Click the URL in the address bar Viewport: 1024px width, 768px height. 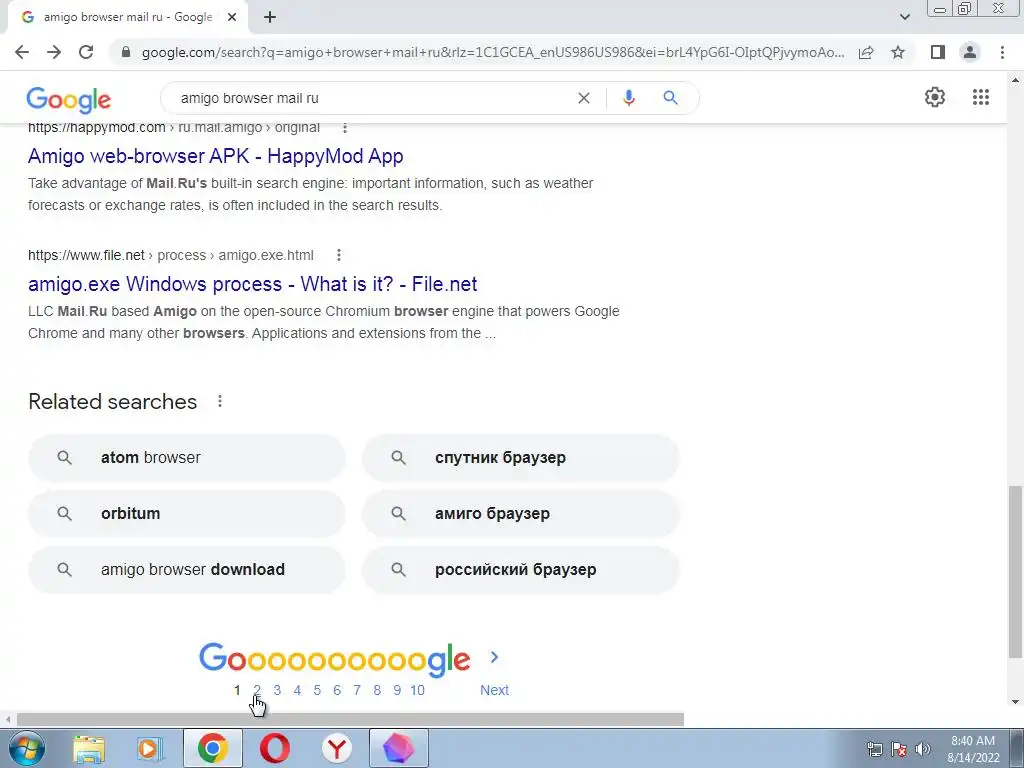(x=493, y=52)
